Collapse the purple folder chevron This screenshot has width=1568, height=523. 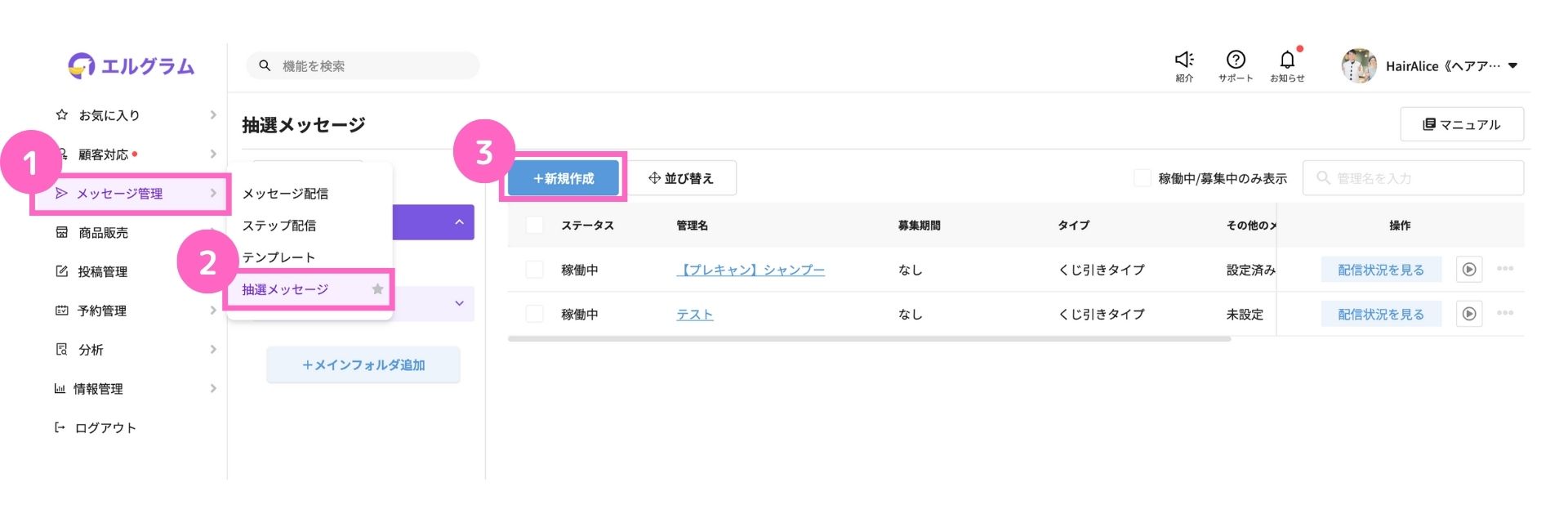(459, 222)
